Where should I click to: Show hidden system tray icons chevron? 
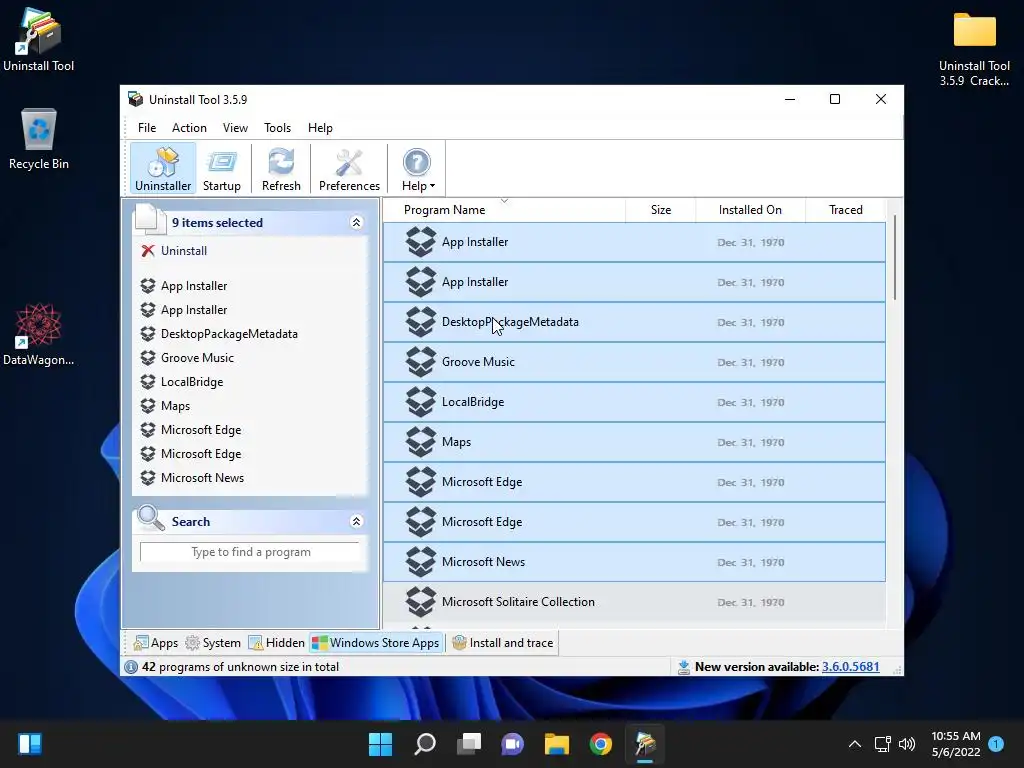point(854,744)
